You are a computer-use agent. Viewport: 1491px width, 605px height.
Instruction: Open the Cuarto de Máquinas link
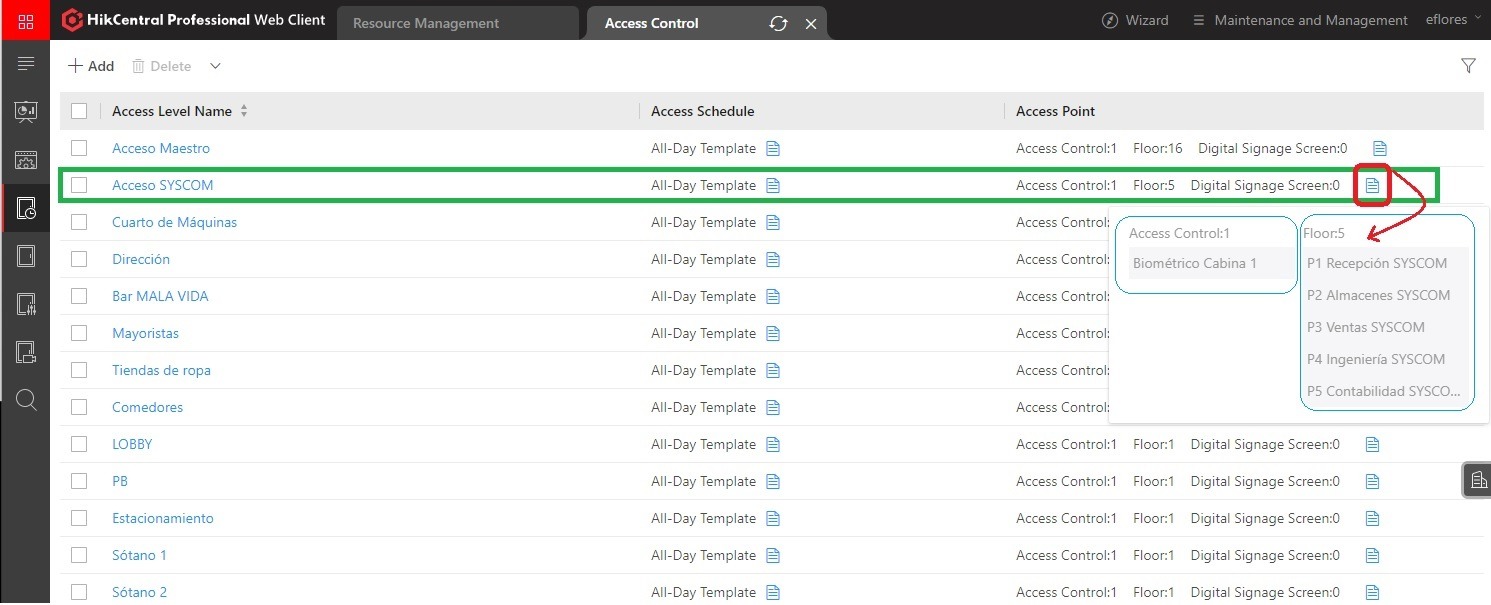(174, 222)
